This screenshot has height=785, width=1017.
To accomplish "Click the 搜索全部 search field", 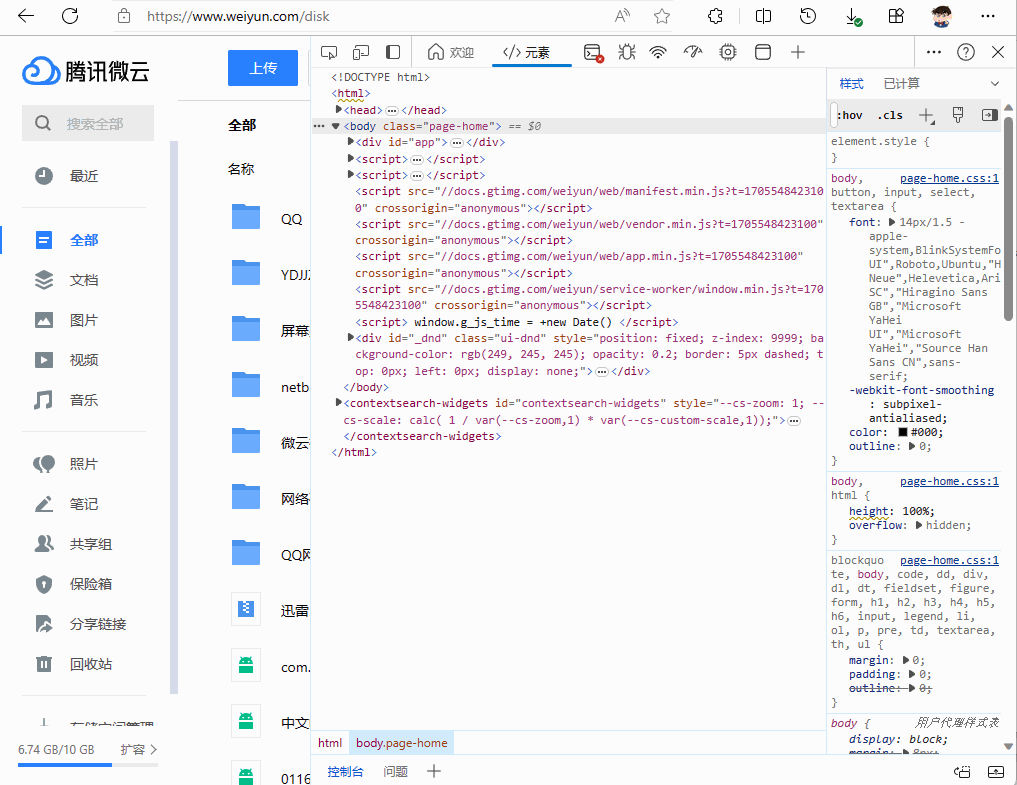I will tap(94, 124).
